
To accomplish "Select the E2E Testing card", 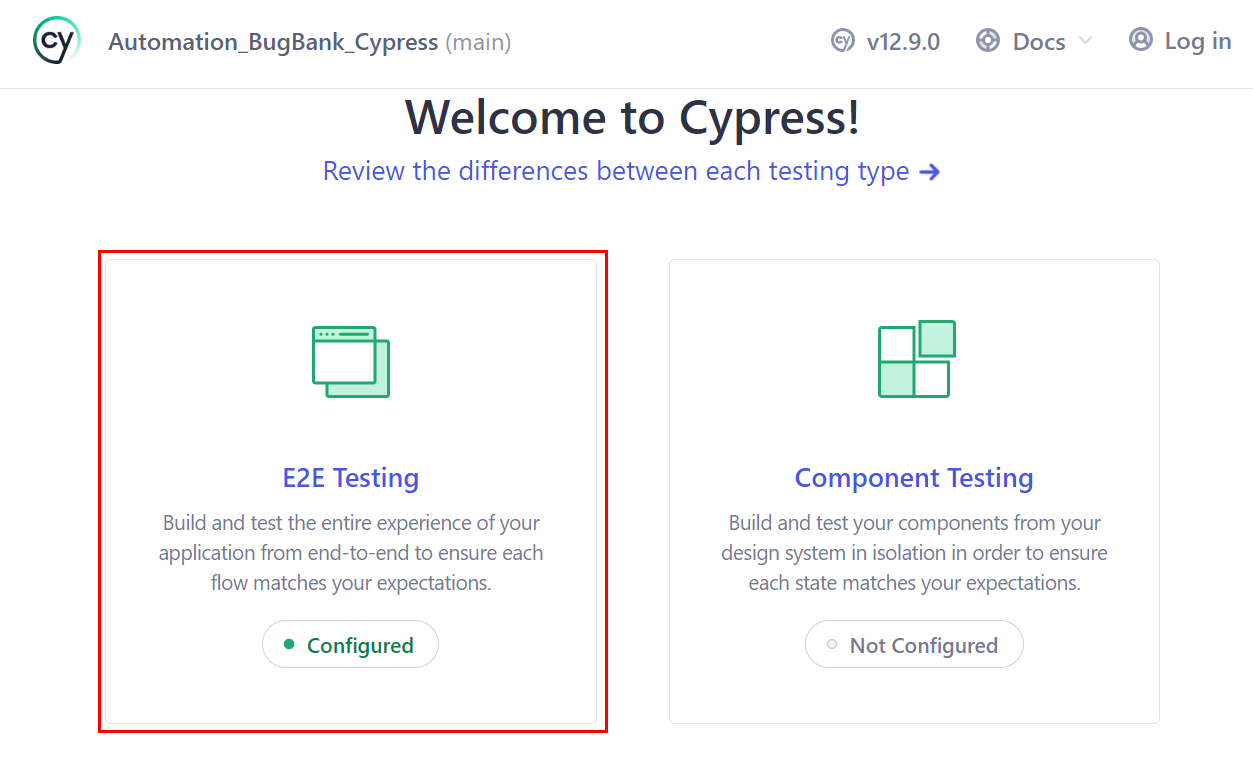I will [x=351, y=490].
